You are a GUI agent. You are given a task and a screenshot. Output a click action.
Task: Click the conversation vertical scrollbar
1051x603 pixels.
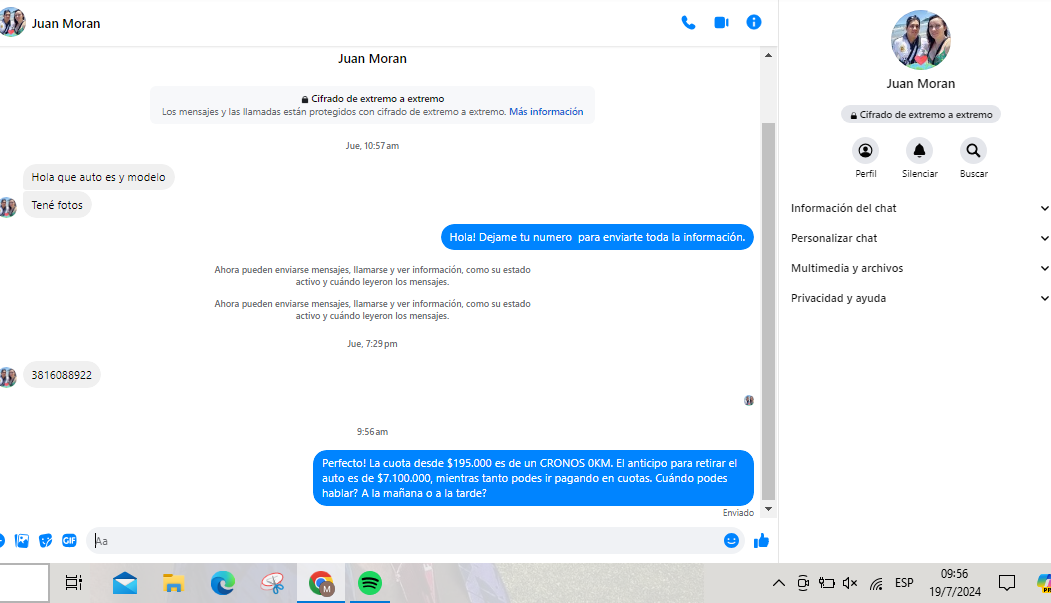coord(768,300)
